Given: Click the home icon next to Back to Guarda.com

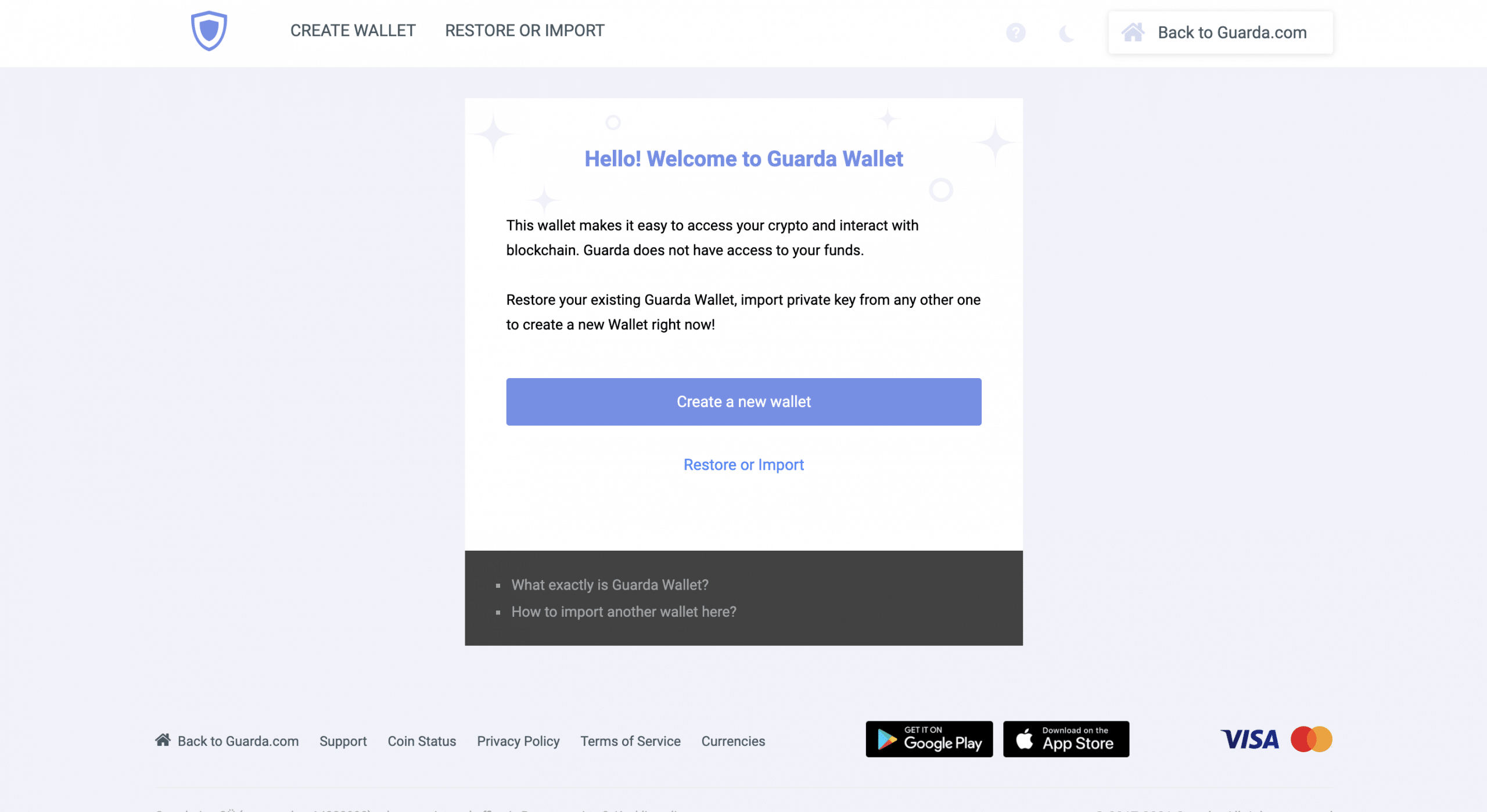Looking at the screenshot, I should click(x=1131, y=32).
